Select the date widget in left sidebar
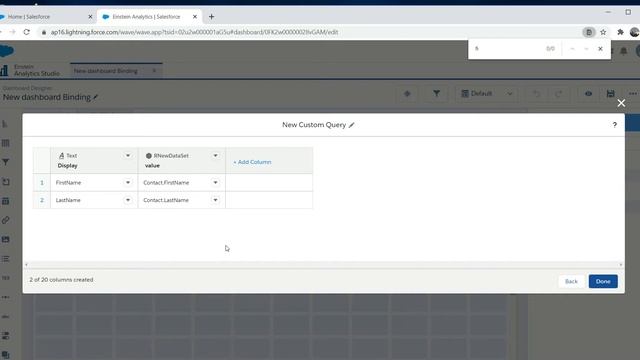The image size is (640, 360). pyautogui.click(x=5, y=201)
